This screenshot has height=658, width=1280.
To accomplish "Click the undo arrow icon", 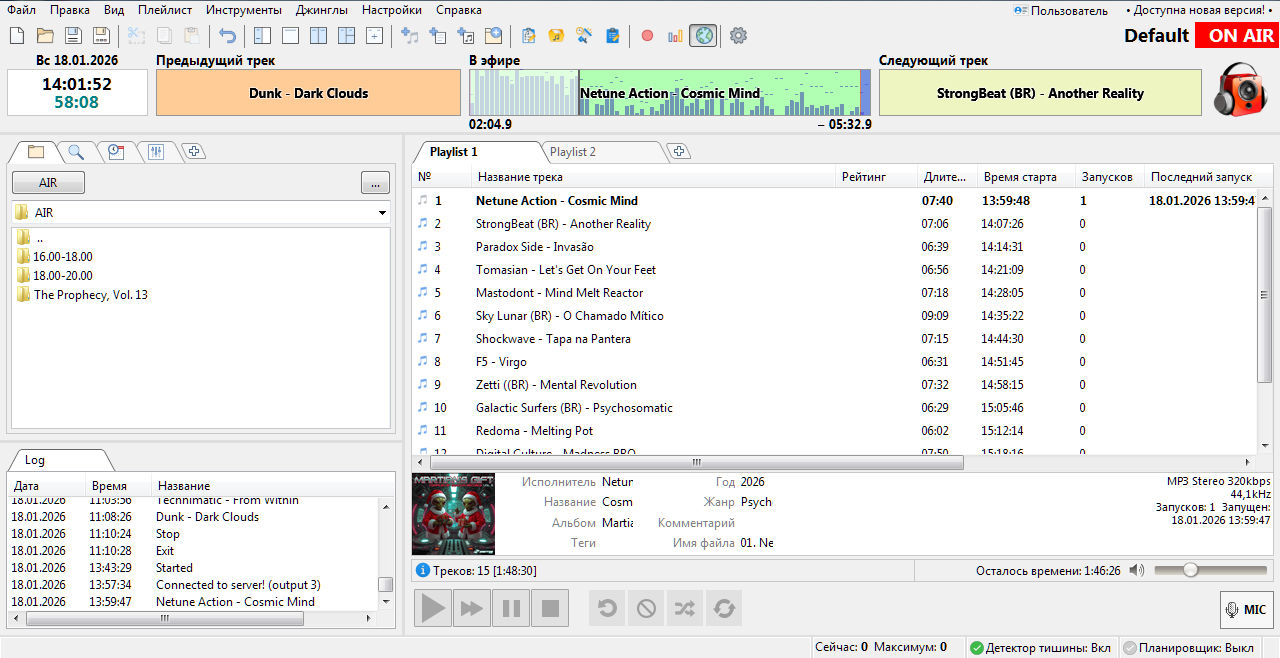I will point(228,36).
